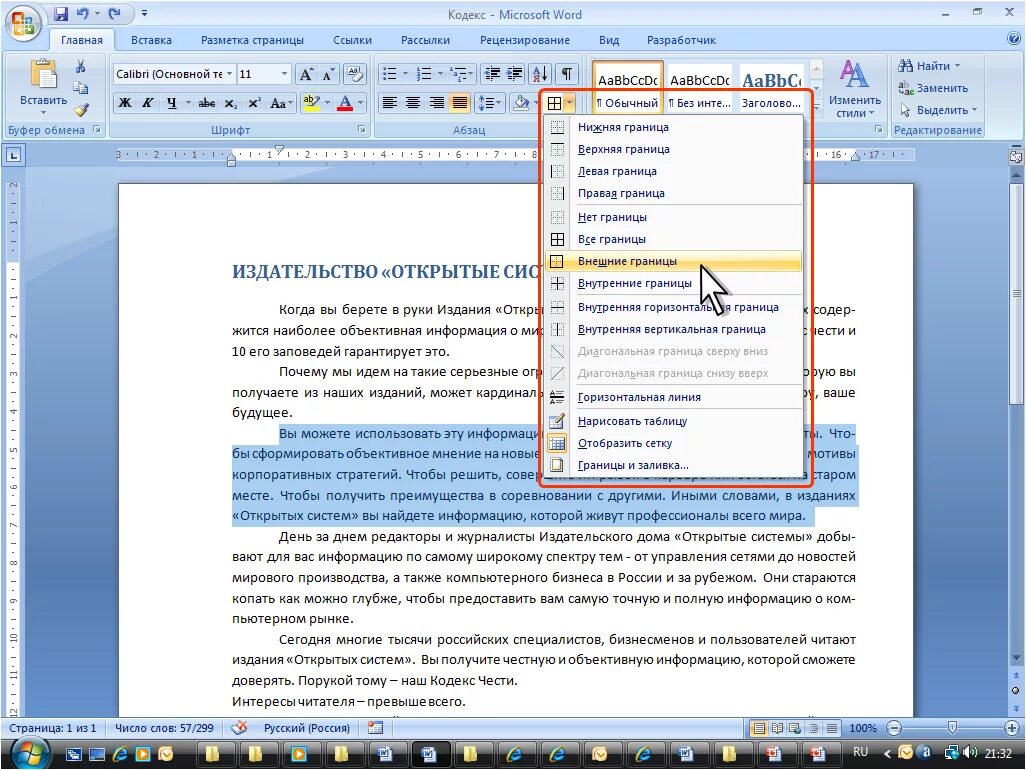This screenshot has width=1026, height=770.
Task: Center the paragraph text
Action: pyautogui.click(x=413, y=103)
